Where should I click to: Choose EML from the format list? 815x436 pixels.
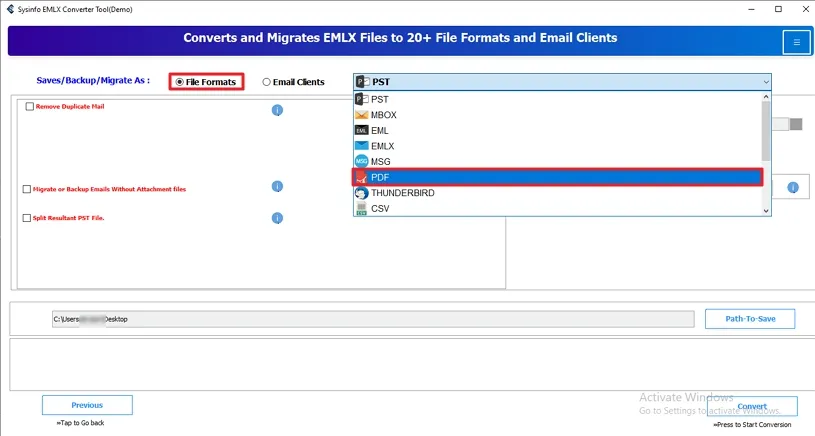tap(558, 130)
